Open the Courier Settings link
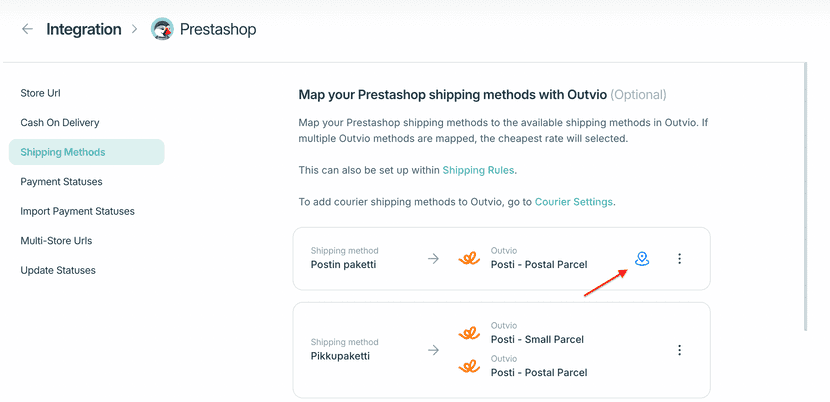Image resolution: width=830 pixels, height=402 pixels. 573,202
